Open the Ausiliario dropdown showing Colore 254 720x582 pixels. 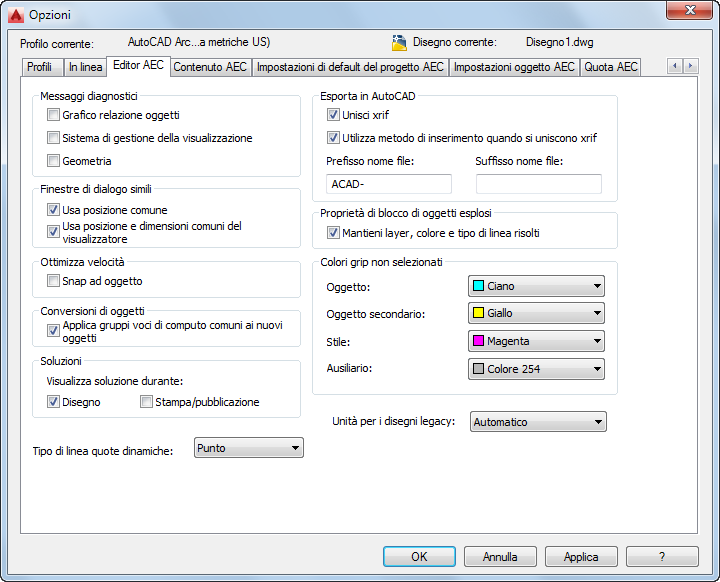[x=536, y=369]
